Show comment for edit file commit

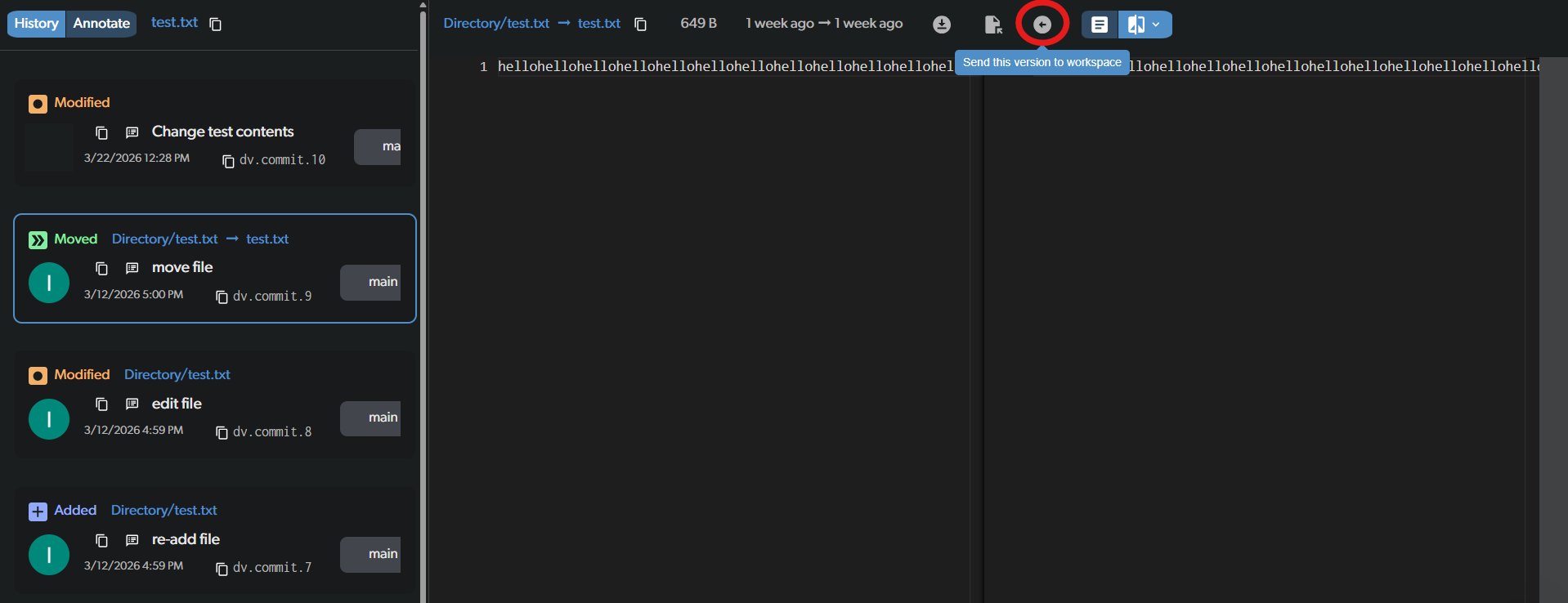132,404
